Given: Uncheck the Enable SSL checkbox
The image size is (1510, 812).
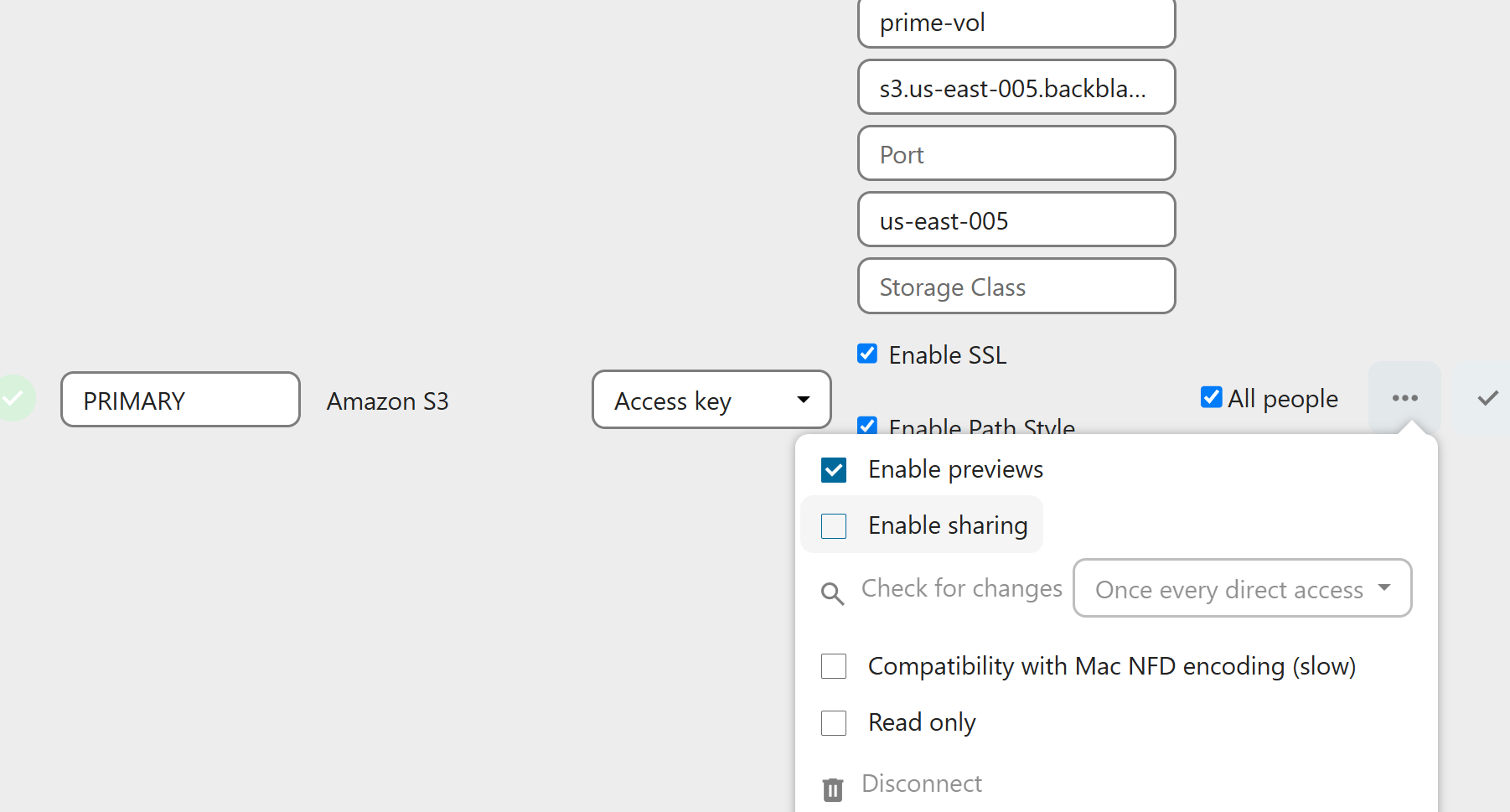Looking at the screenshot, I should coord(867,354).
